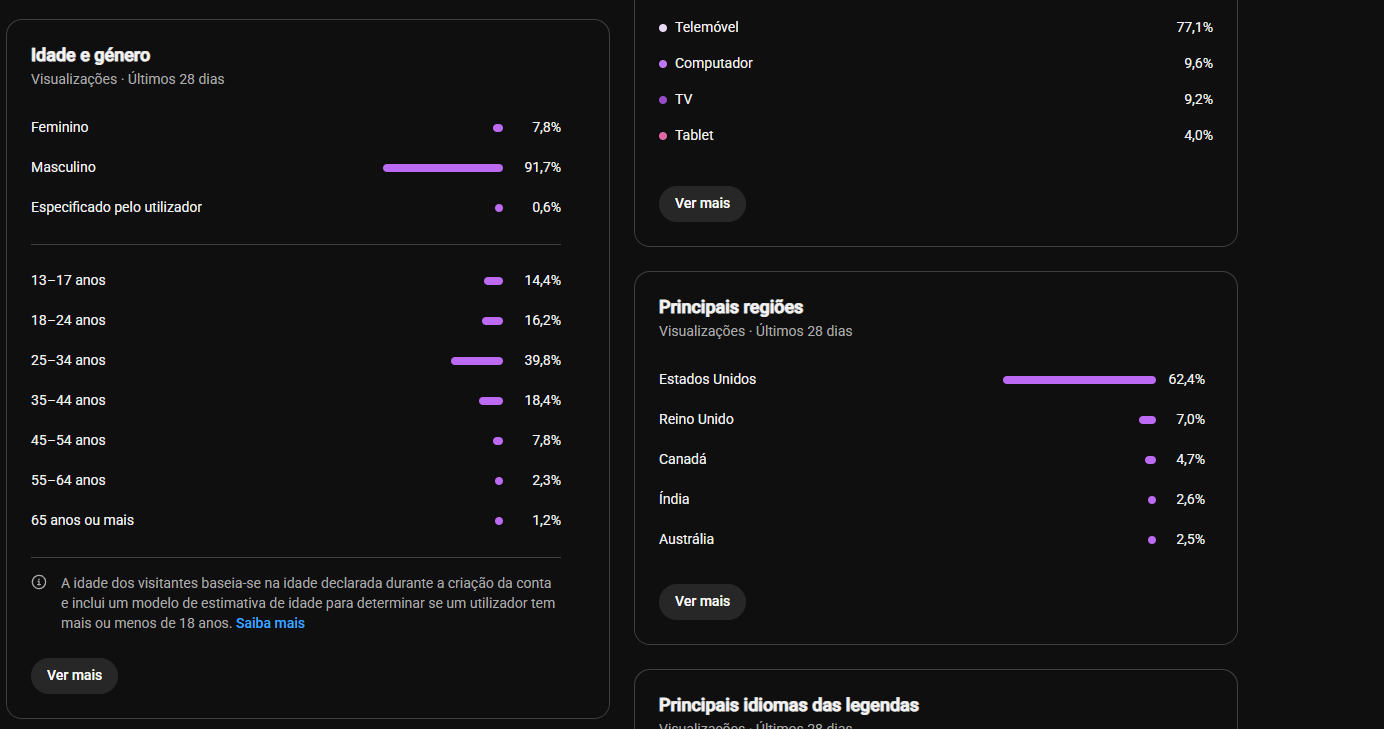Click the Estados Unidos bar
The image size is (1384, 729).
pyautogui.click(x=1079, y=380)
